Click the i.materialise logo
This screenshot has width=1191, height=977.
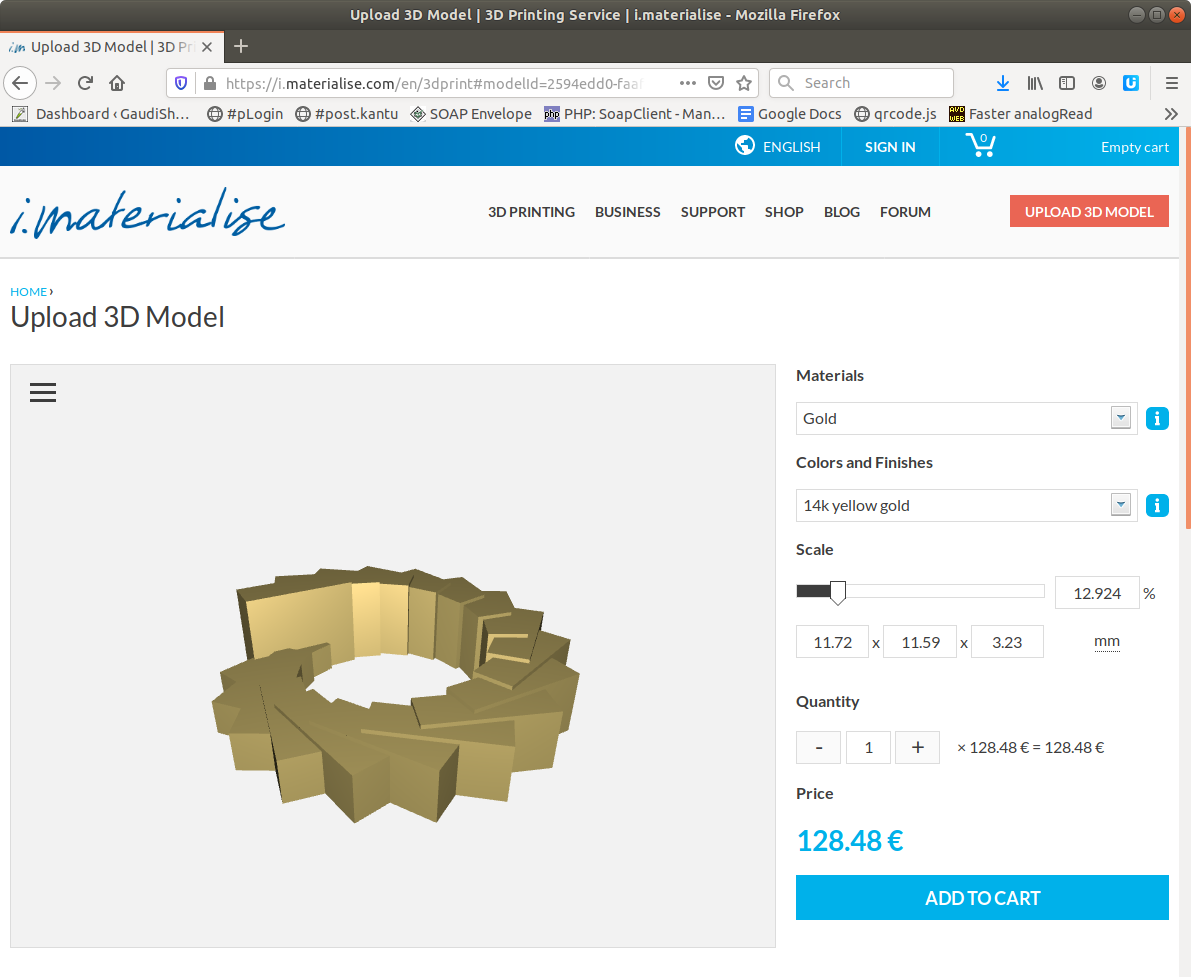(147, 212)
